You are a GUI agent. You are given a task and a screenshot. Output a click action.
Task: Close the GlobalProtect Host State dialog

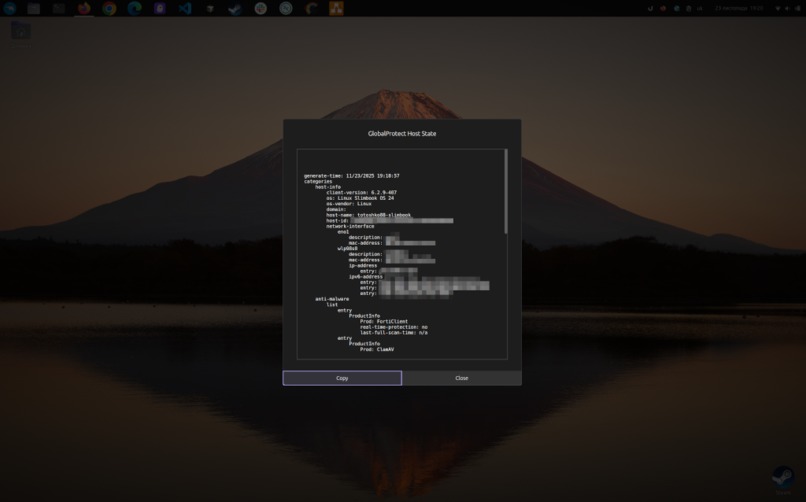click(462, 378)
